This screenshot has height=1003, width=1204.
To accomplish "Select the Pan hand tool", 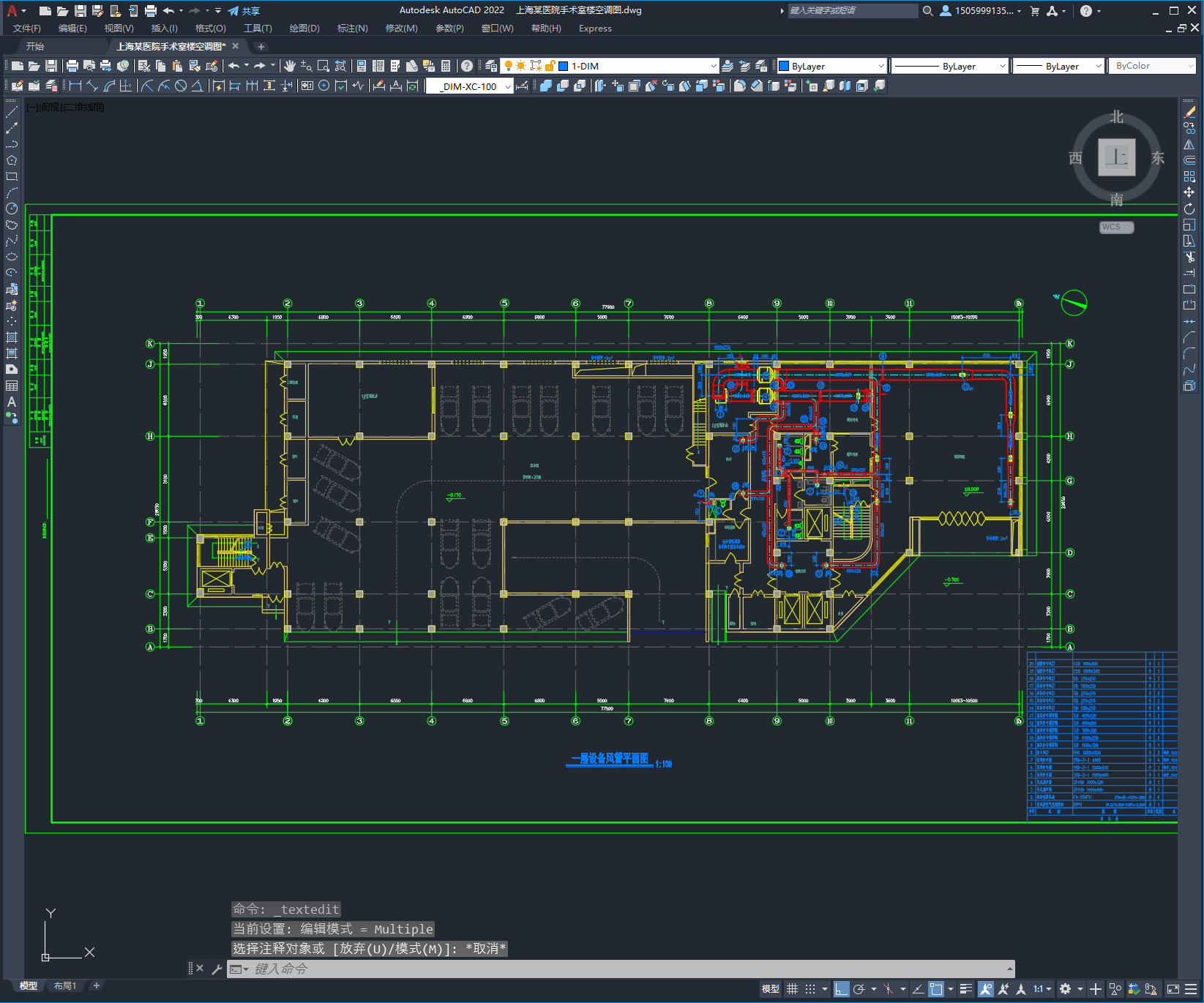I will pyautogui.click(x=290, y=66).
